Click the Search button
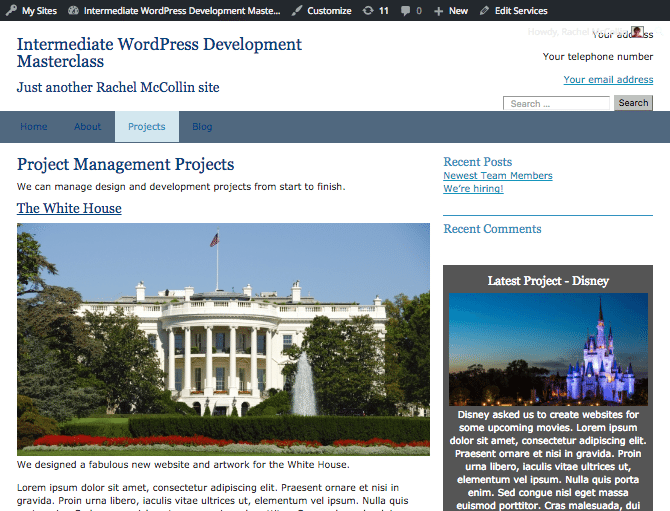 tap(633, 103)
